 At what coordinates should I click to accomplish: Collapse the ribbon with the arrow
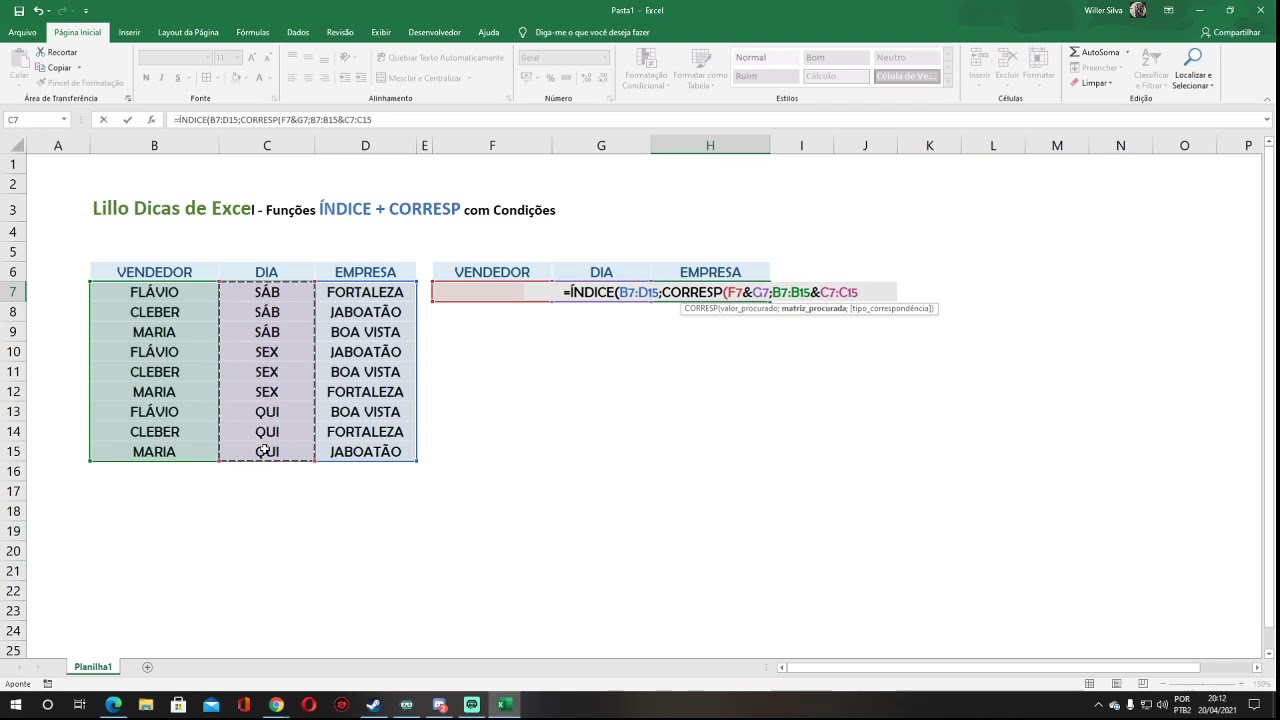pyautogui.click(x=1267, y=98)
